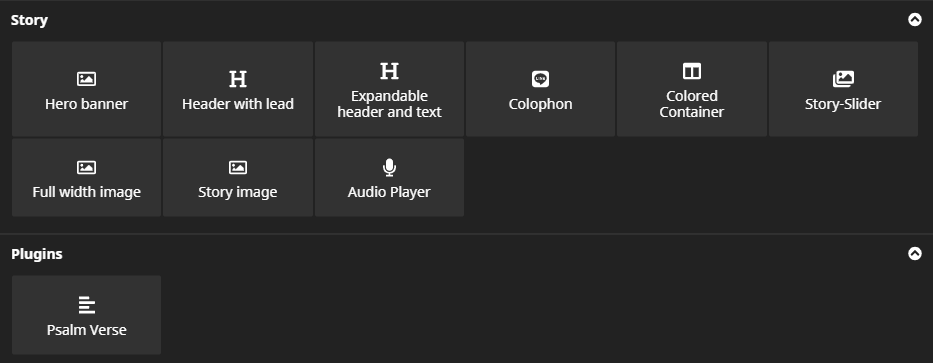Click the Story section heading
The width and height of the screenshot is (933, 363).
pos(29,20)
